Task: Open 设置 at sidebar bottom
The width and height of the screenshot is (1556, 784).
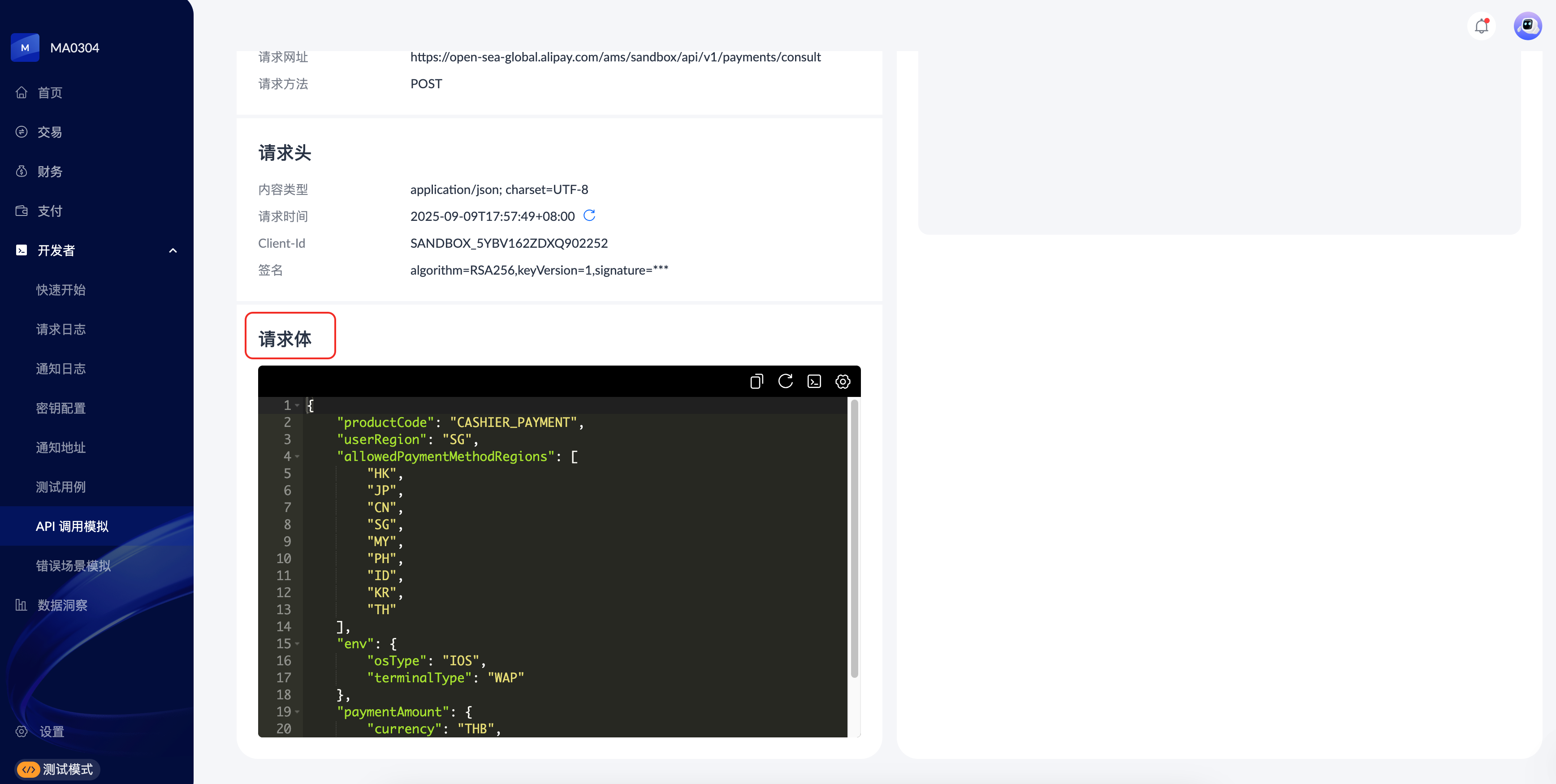Action: [52, 732]
